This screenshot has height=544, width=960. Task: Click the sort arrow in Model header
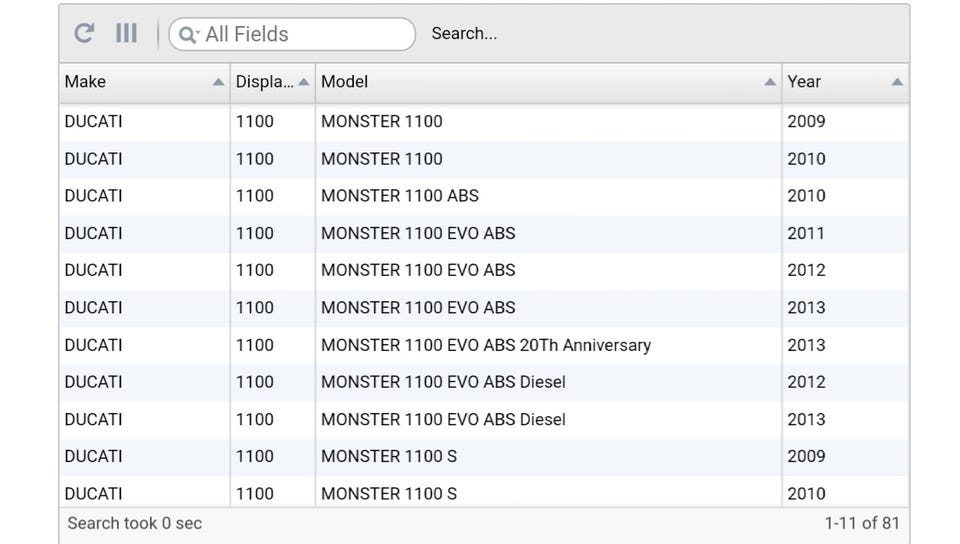[770, 83]
